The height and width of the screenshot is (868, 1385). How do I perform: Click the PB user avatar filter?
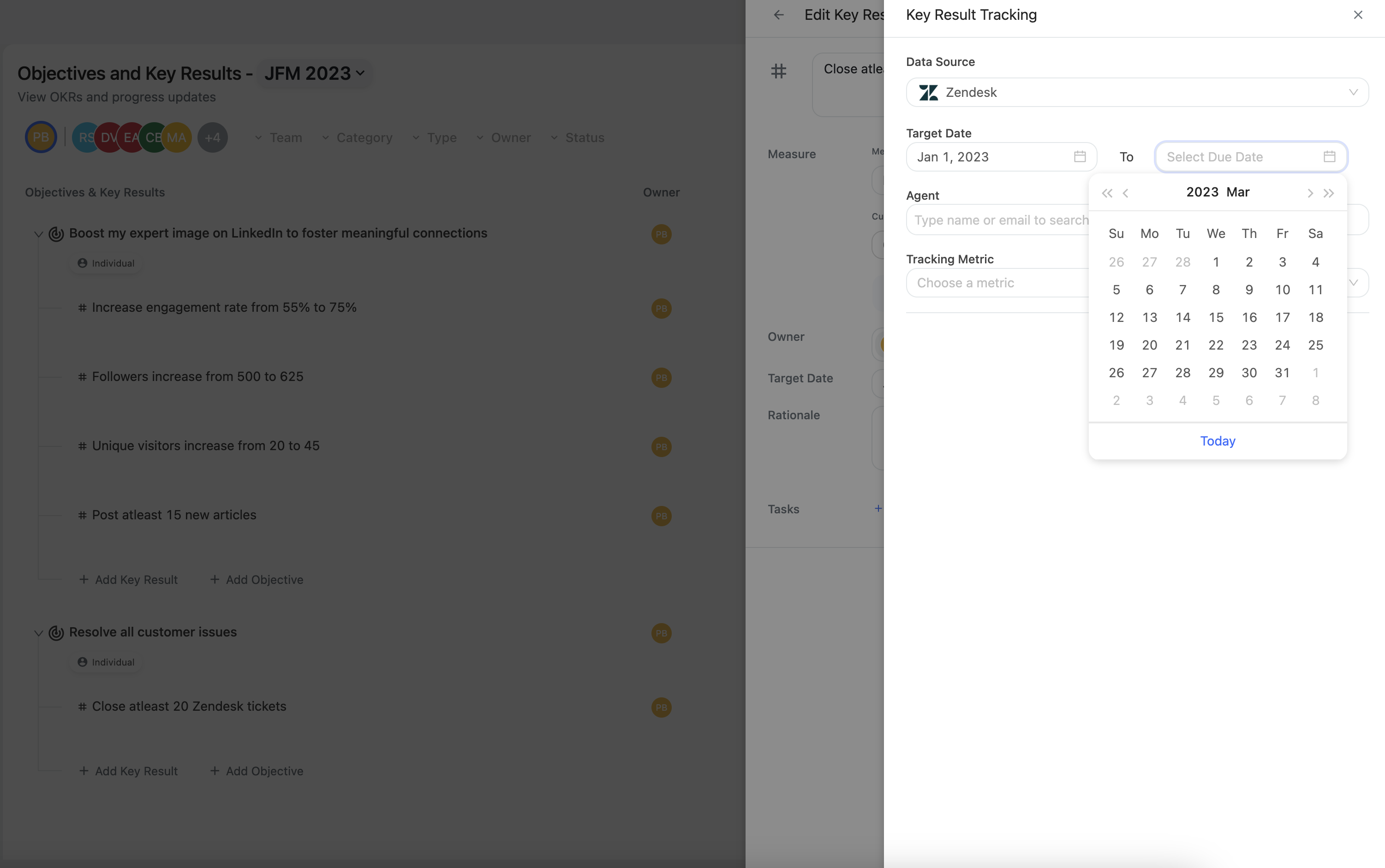[41, 137]
